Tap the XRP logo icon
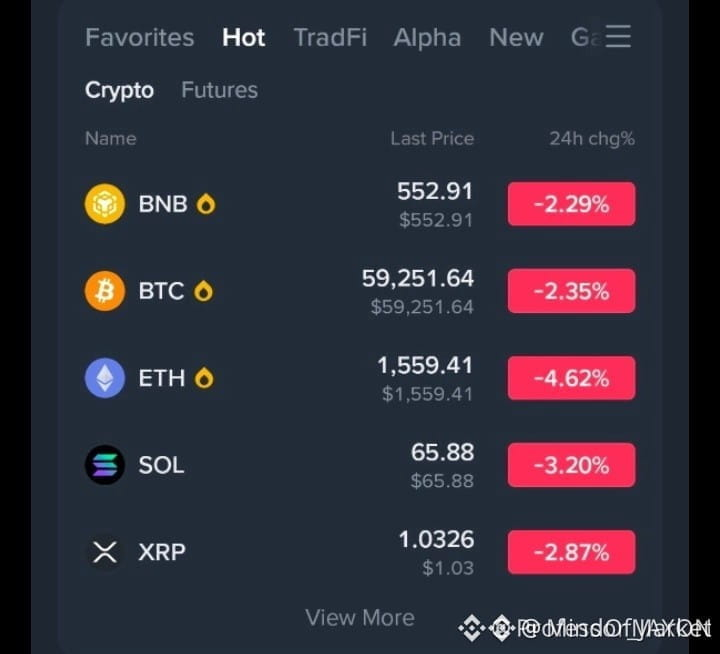Viewport: 720px width, 654px height. (x=105, y=552)
